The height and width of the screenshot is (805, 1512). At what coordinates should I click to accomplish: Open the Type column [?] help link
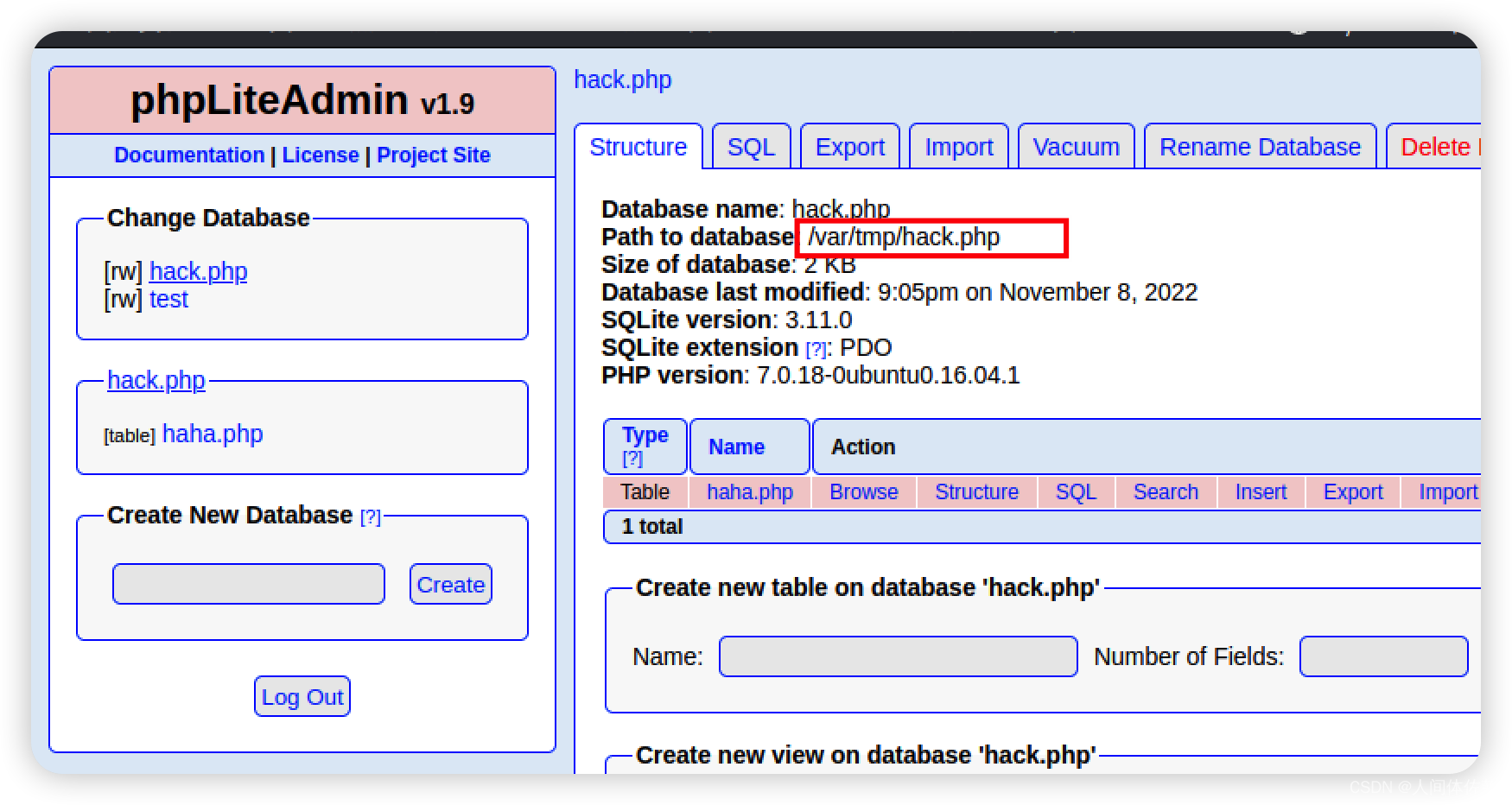(632, 458)
